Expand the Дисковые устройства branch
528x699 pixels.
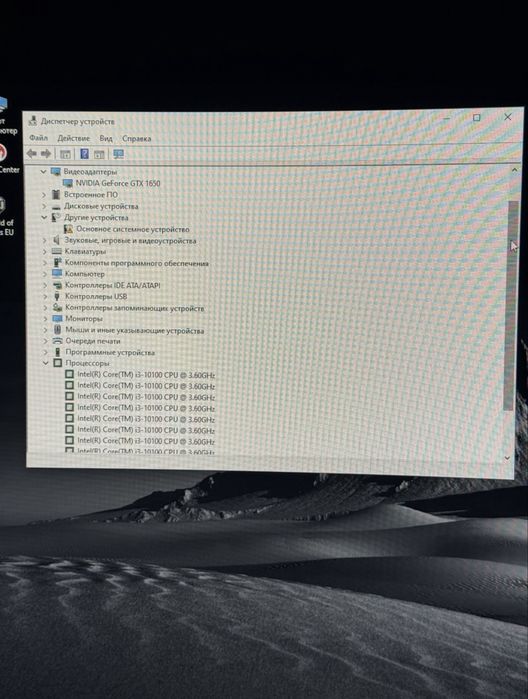[44, 206]
